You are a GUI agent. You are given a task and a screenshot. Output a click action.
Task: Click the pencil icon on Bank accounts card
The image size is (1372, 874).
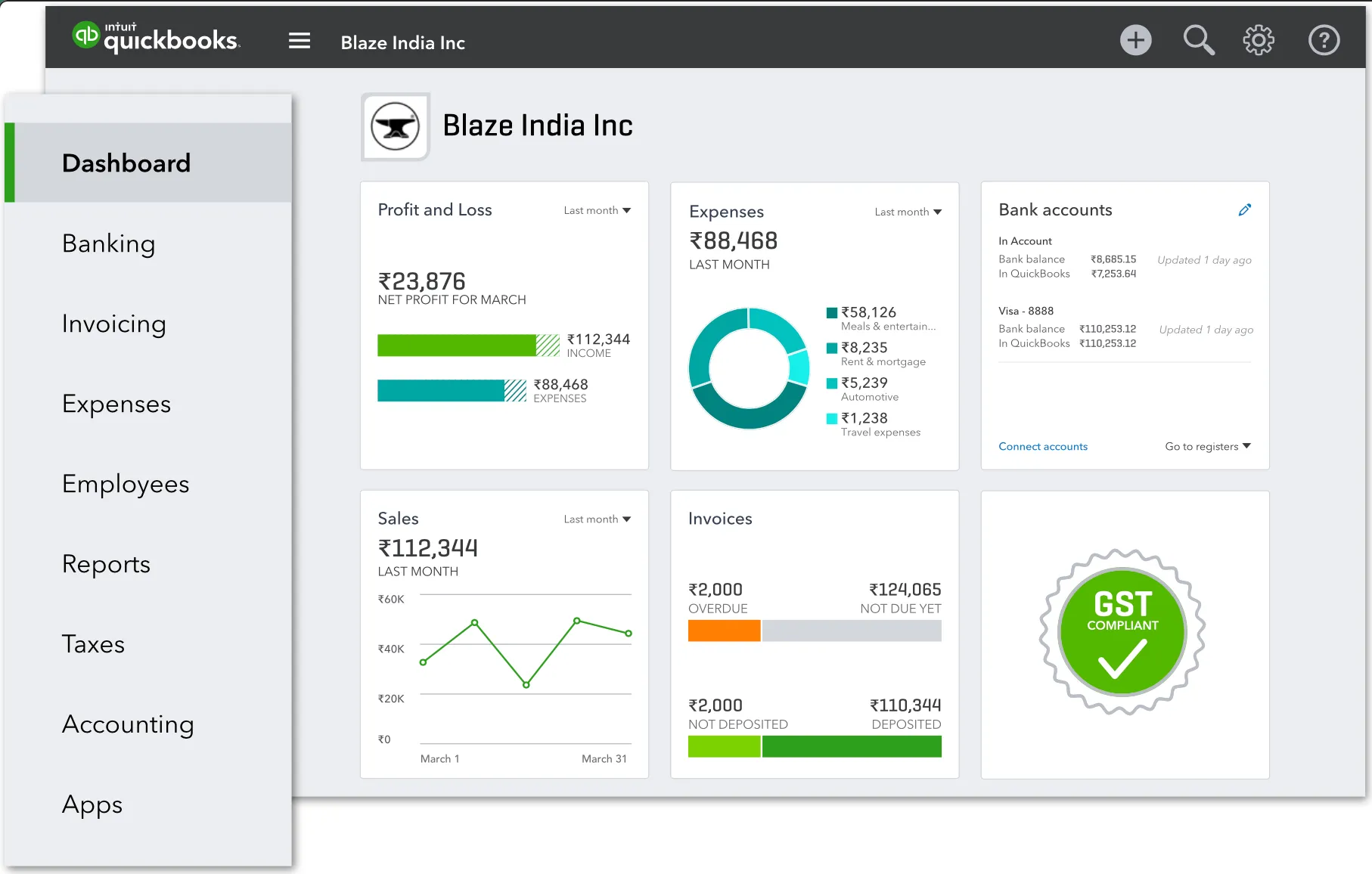[x=1245, y=209]
